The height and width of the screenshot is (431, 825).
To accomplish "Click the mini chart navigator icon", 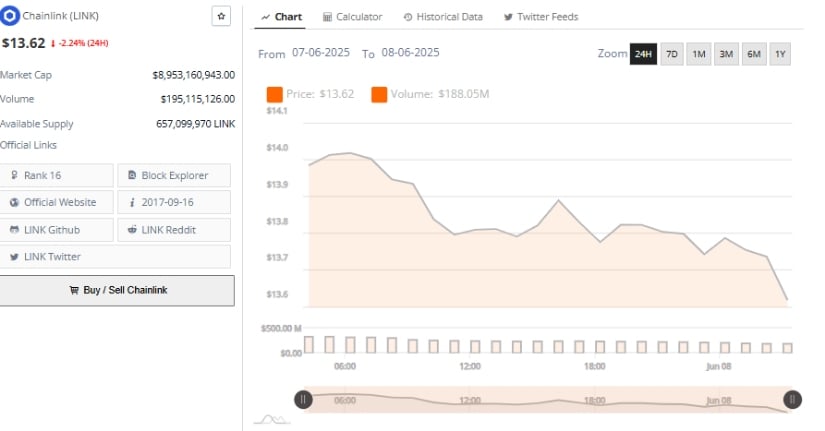I will 271,419.
